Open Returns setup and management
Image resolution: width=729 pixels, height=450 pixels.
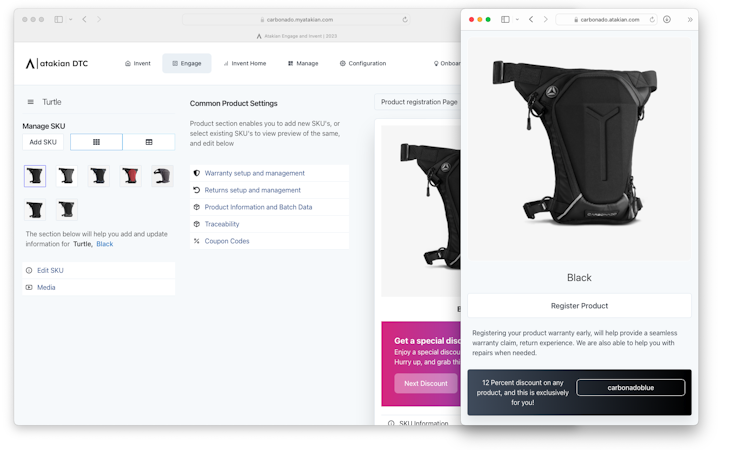269,190
